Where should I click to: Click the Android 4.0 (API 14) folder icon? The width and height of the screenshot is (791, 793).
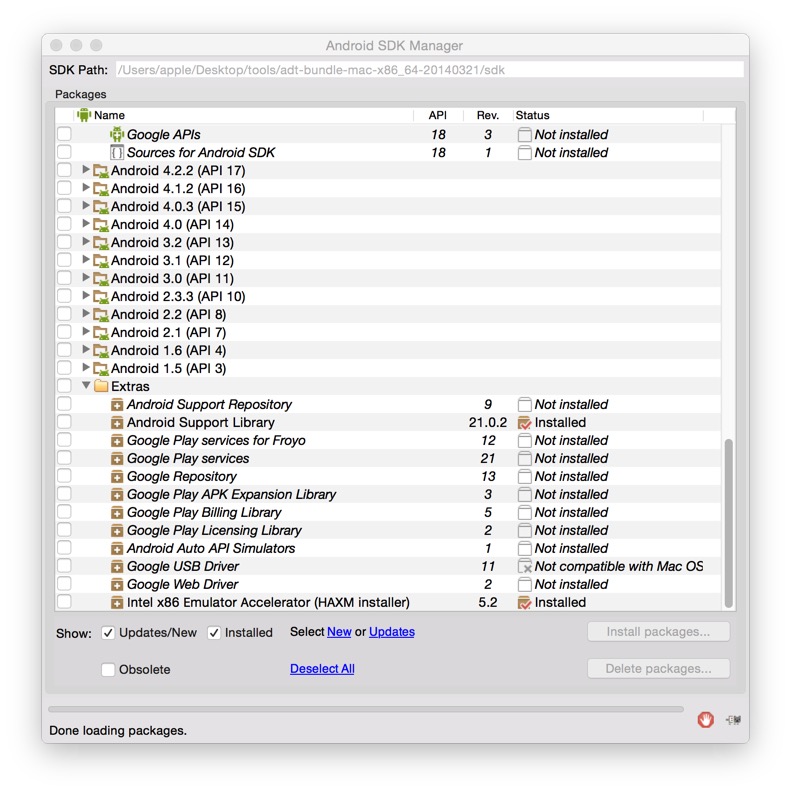point(101,225)
